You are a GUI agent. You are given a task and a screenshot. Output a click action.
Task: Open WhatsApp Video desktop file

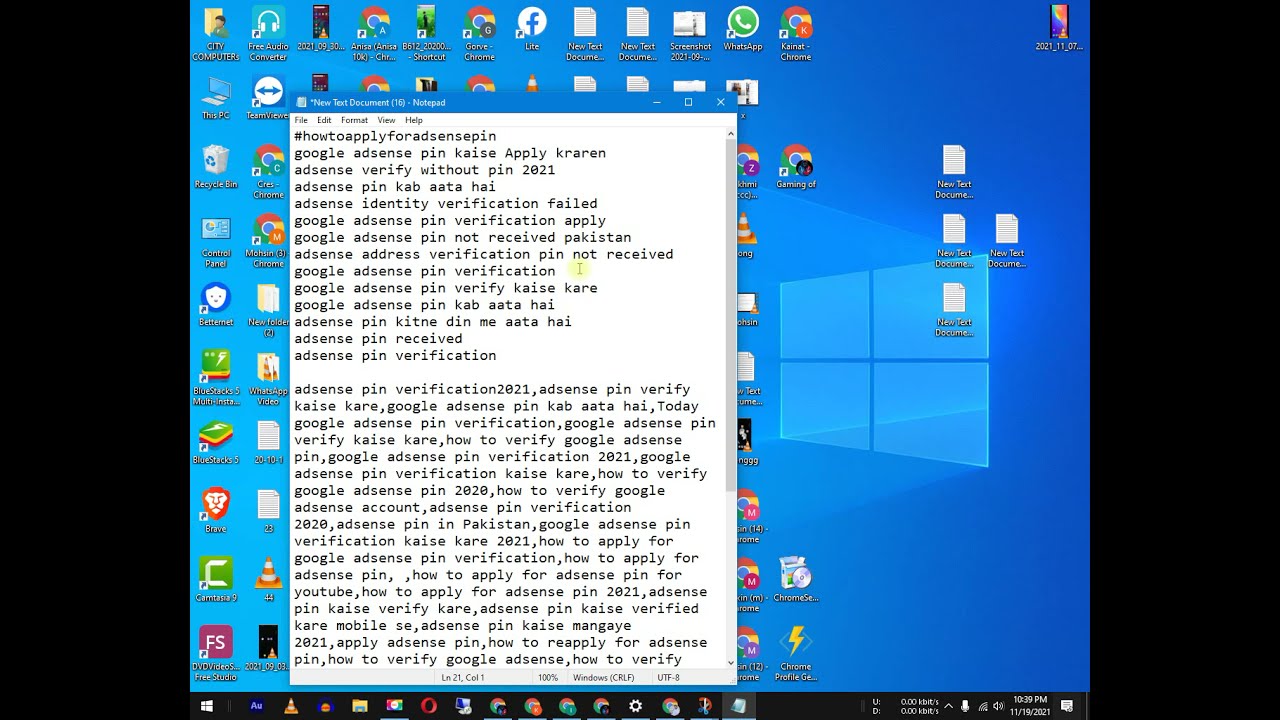268,378
